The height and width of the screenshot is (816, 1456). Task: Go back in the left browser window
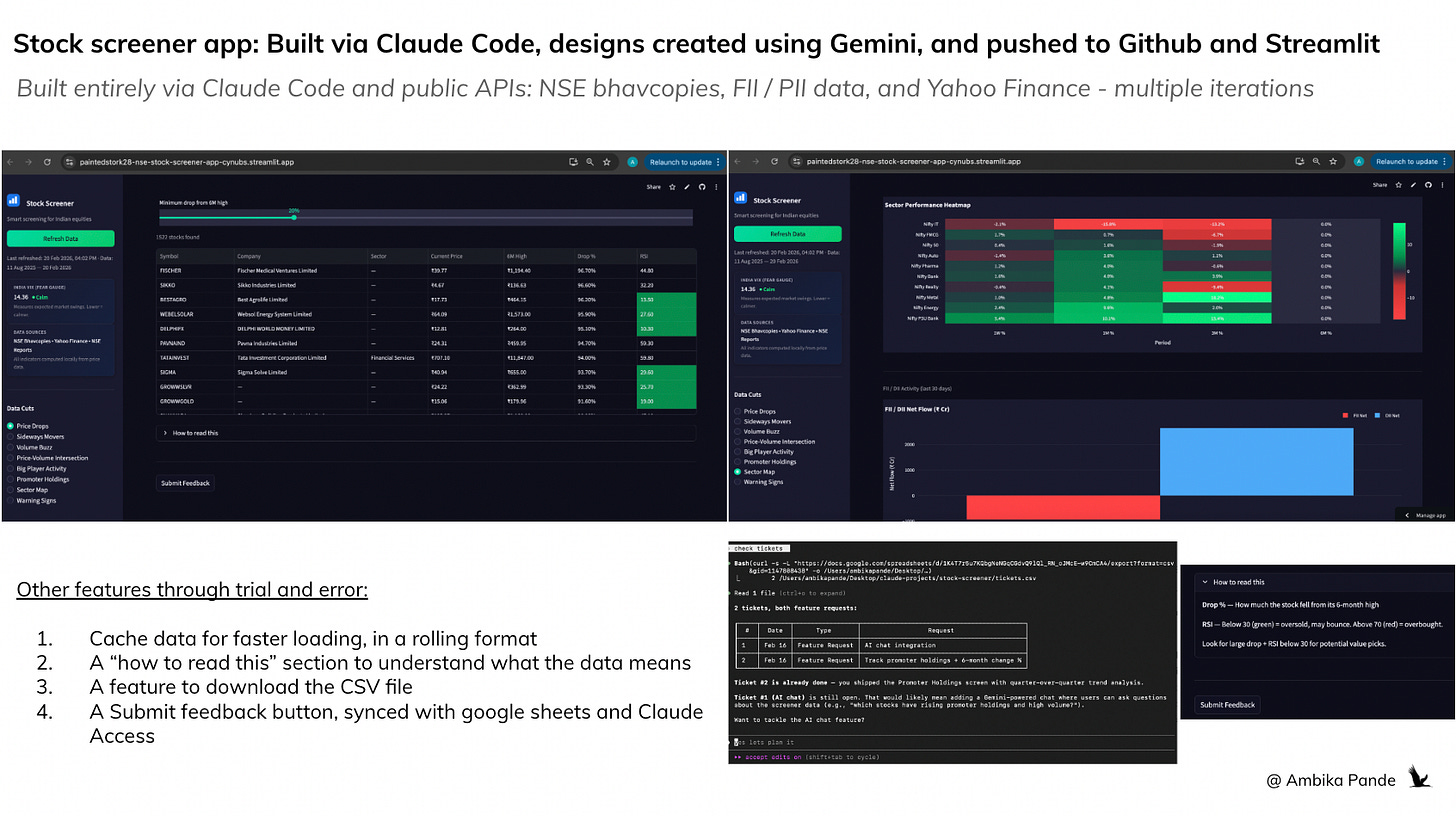(x=10, y=162)
